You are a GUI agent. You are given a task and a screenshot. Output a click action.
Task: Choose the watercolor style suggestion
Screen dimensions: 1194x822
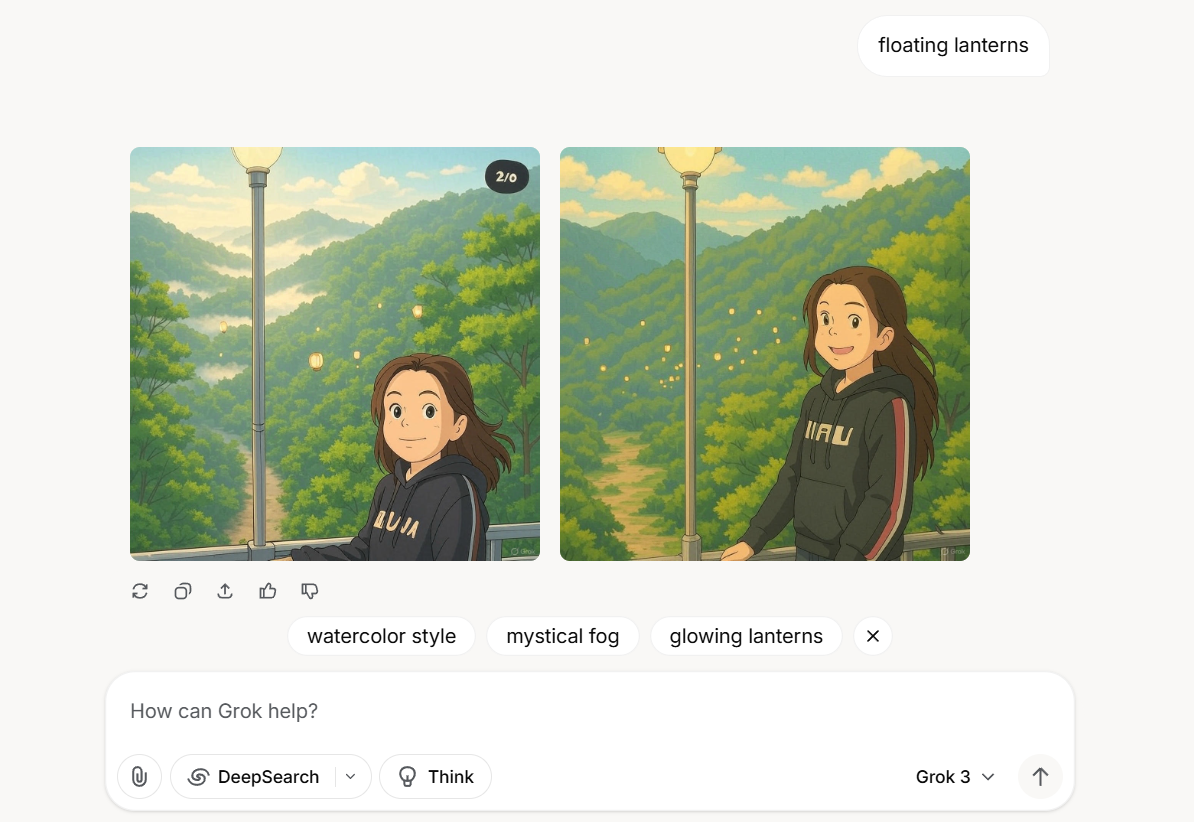tap(382, 636)
